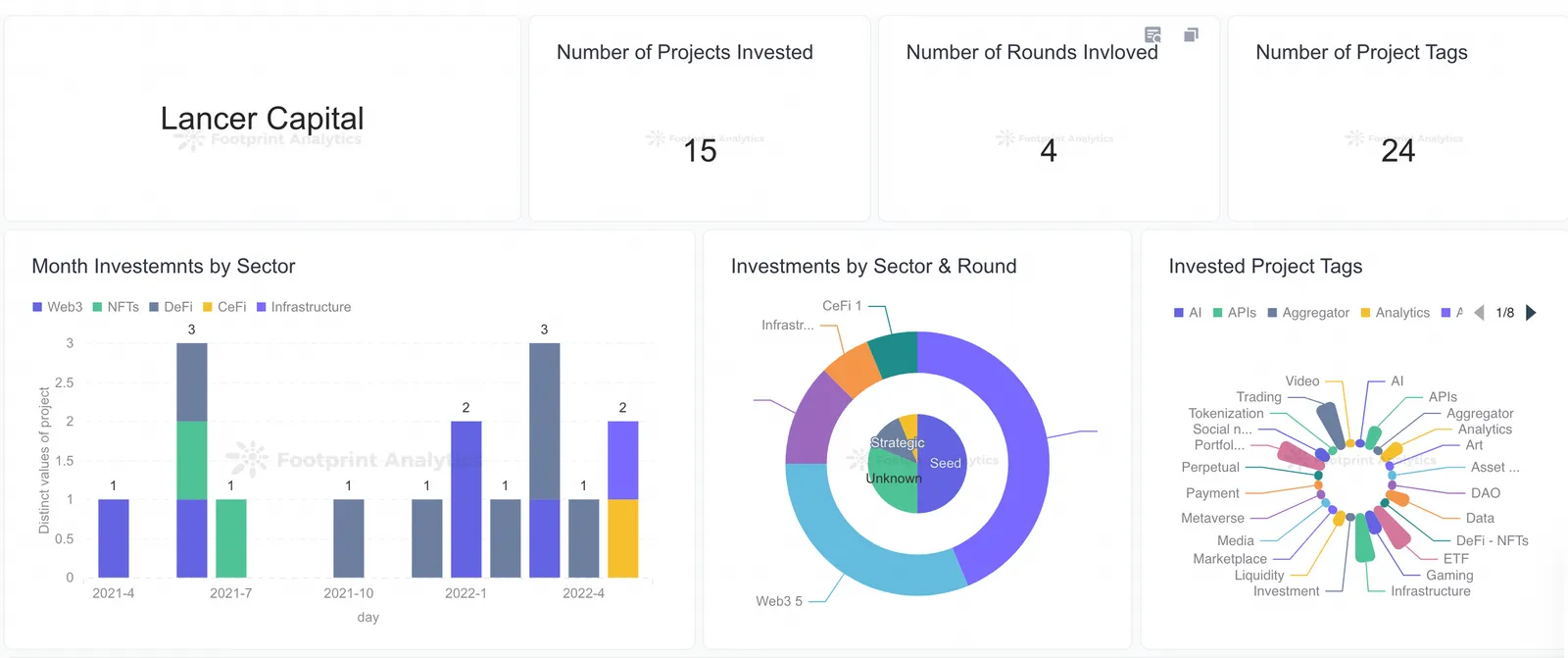Click the Number of Project Tags title
This screenshot has height=658, width=1568.
[x=1361, y=52]
